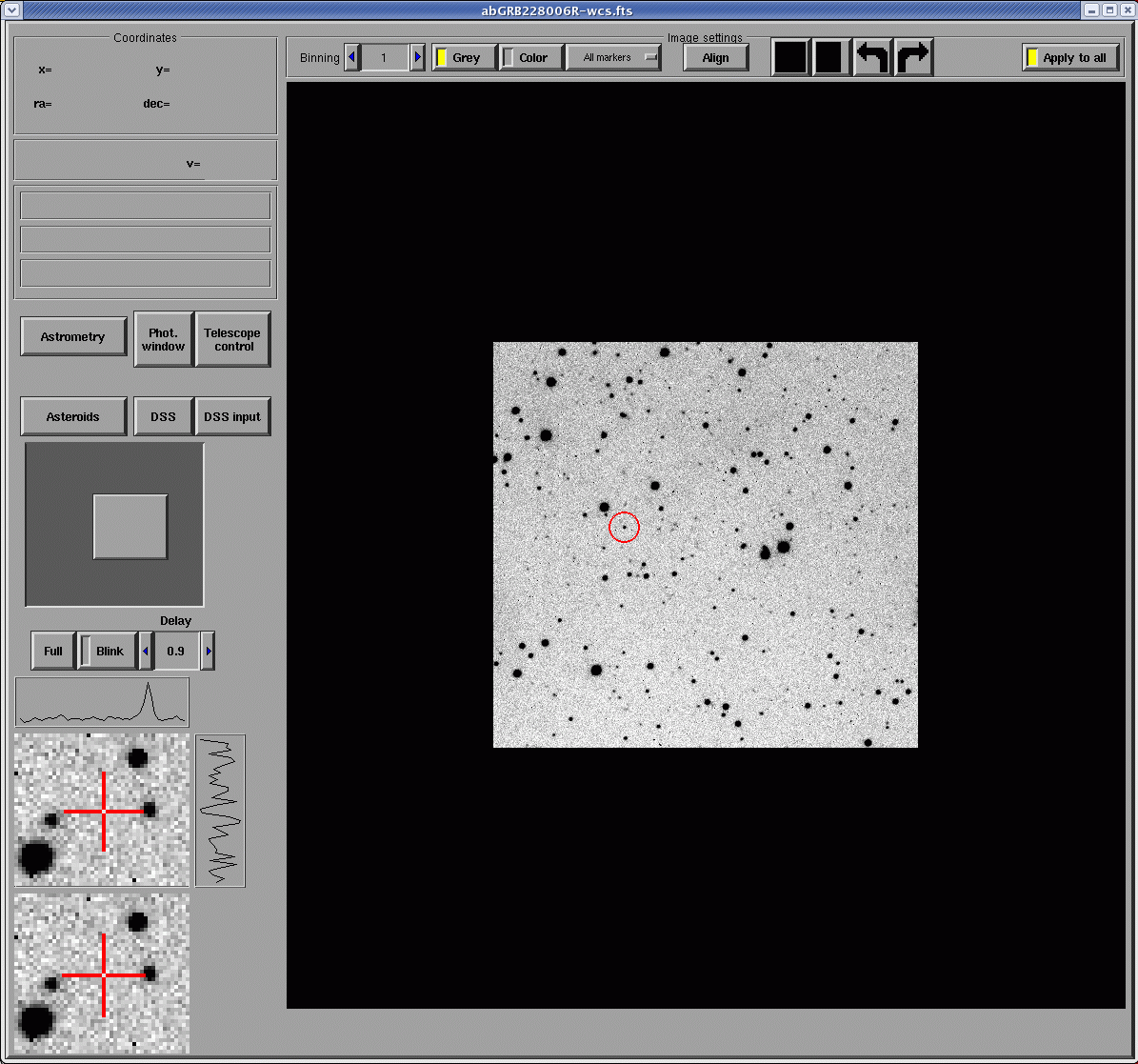Toggle Blink mode
Screen dimensions: 1138x1064
[107, 651]
